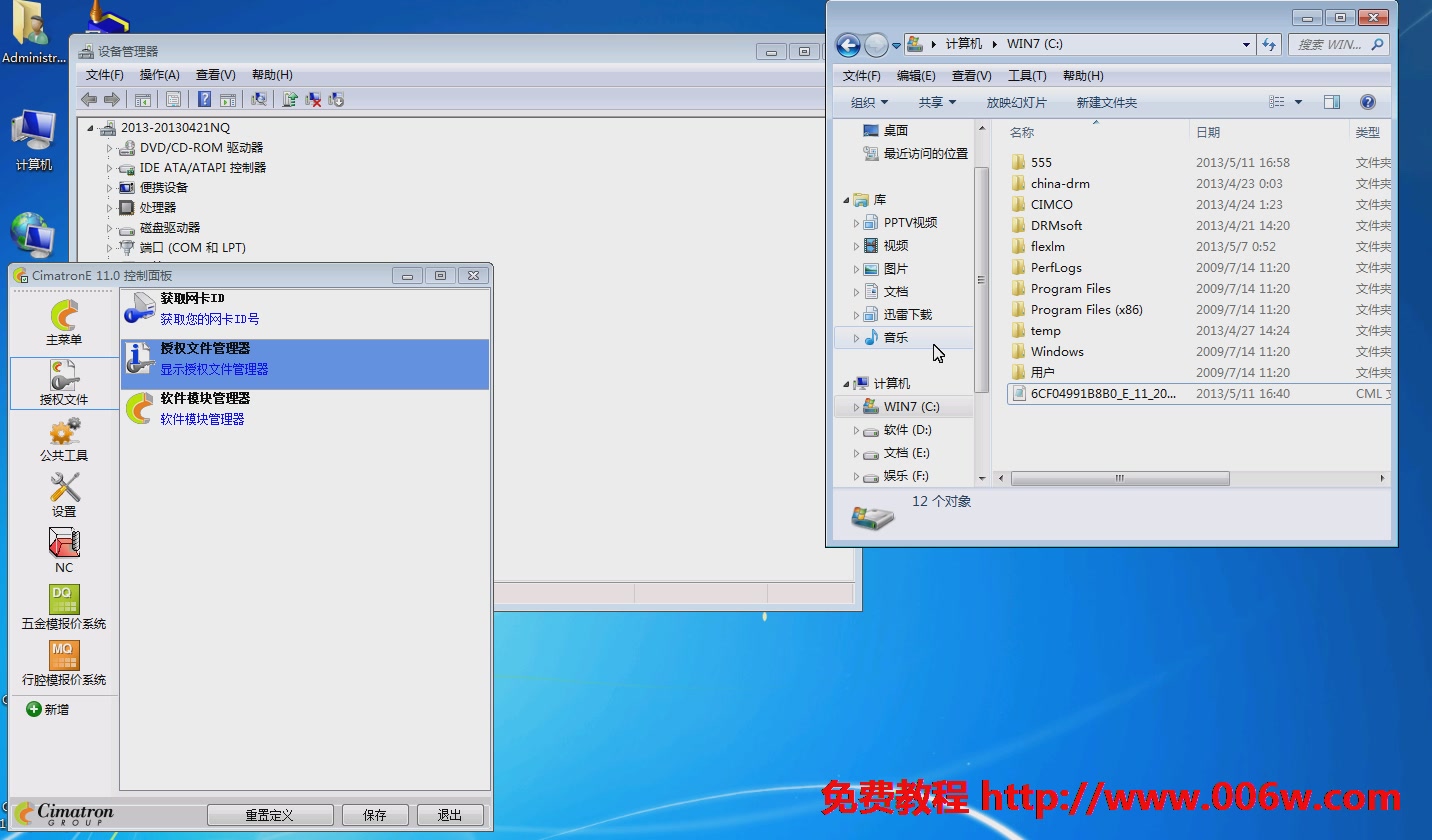Open the 组织 dropdown in Explorer

pyautogui.click(x=869, y=102)
